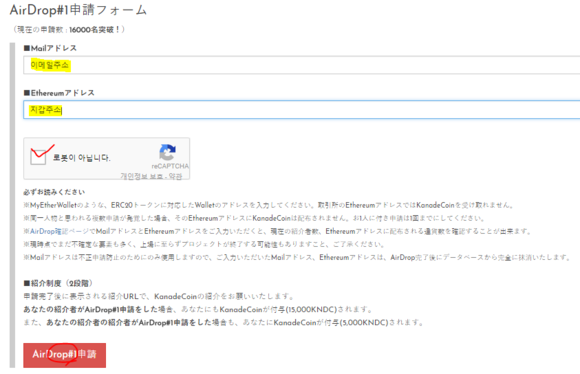Click the "必ずお読みください" notice heading

tap(54, 192)
